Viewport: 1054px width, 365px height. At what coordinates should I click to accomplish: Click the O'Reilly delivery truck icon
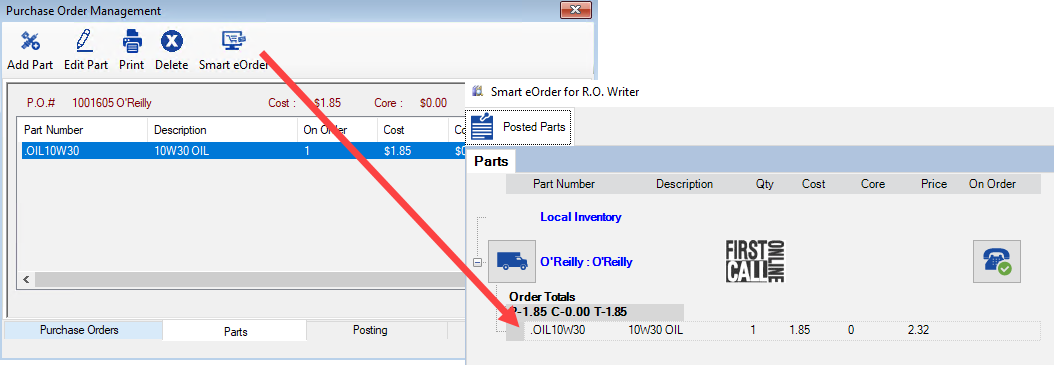click(512, 261)
